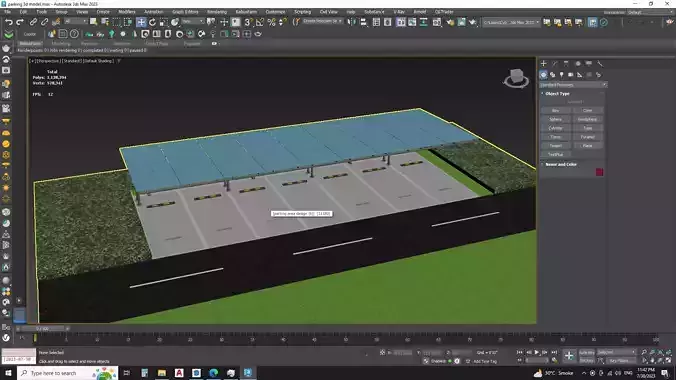Screen dimensions: 676x380
Task: Open the Rendering menu
Action: (217, 12)
